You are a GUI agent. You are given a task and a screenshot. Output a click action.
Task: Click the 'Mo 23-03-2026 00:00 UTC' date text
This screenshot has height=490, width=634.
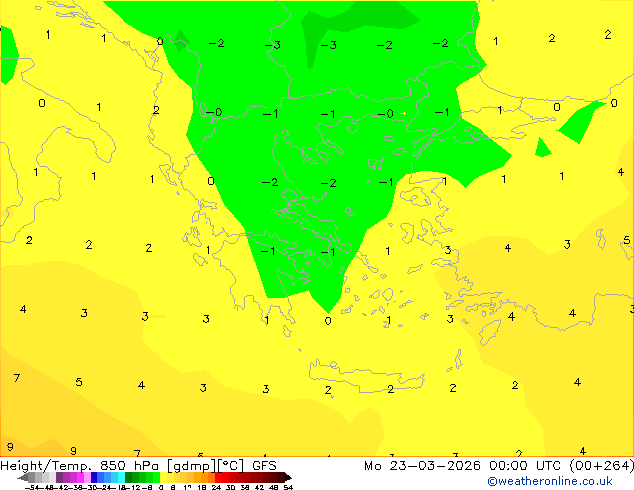tap(465, 466)
